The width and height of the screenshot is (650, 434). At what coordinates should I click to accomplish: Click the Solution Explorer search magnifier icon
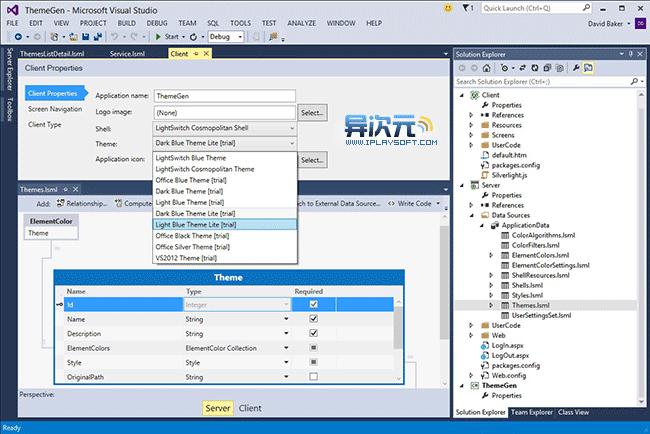tap(634, 81)
